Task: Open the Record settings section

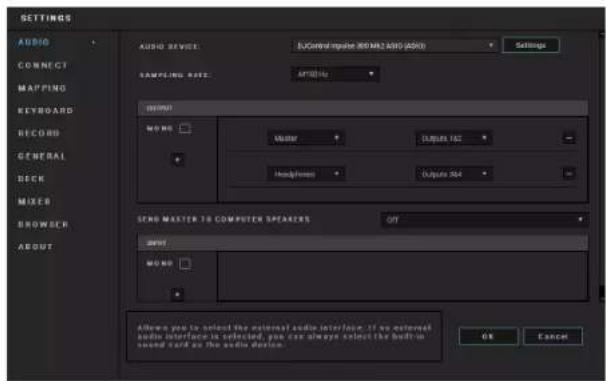Action: (x=39, y=133)
